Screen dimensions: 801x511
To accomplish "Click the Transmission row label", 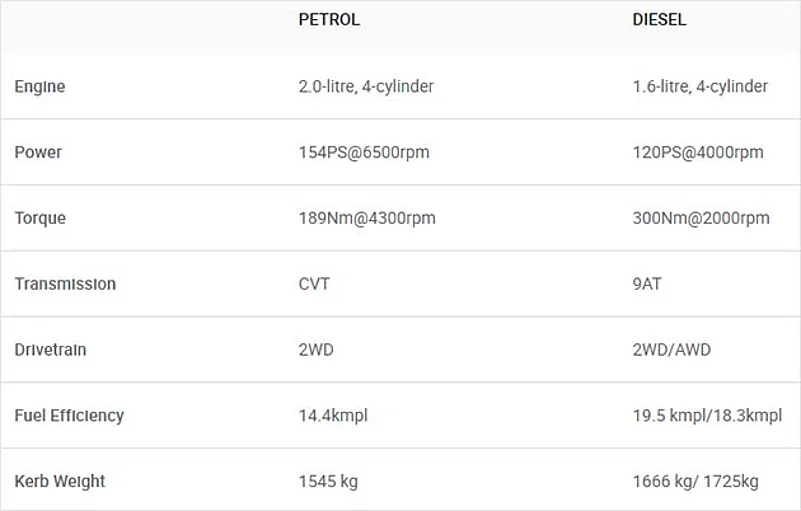I will (65, 284).
